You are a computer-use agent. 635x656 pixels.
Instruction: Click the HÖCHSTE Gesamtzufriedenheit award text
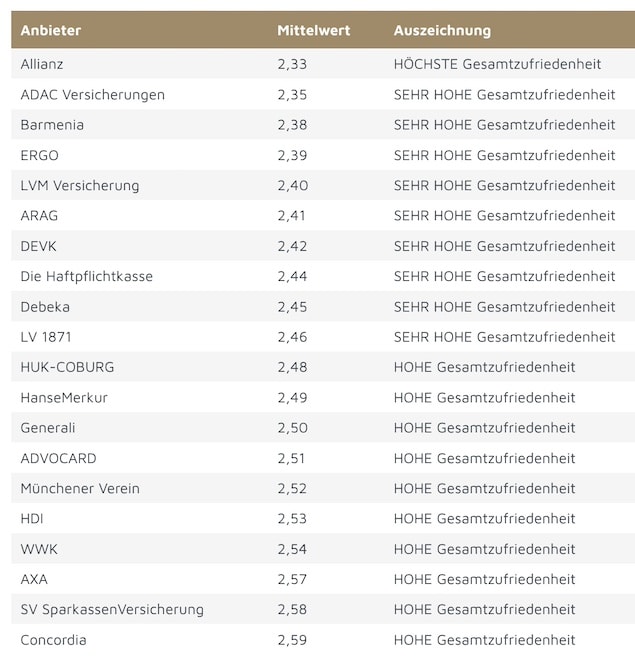[497, 64]
